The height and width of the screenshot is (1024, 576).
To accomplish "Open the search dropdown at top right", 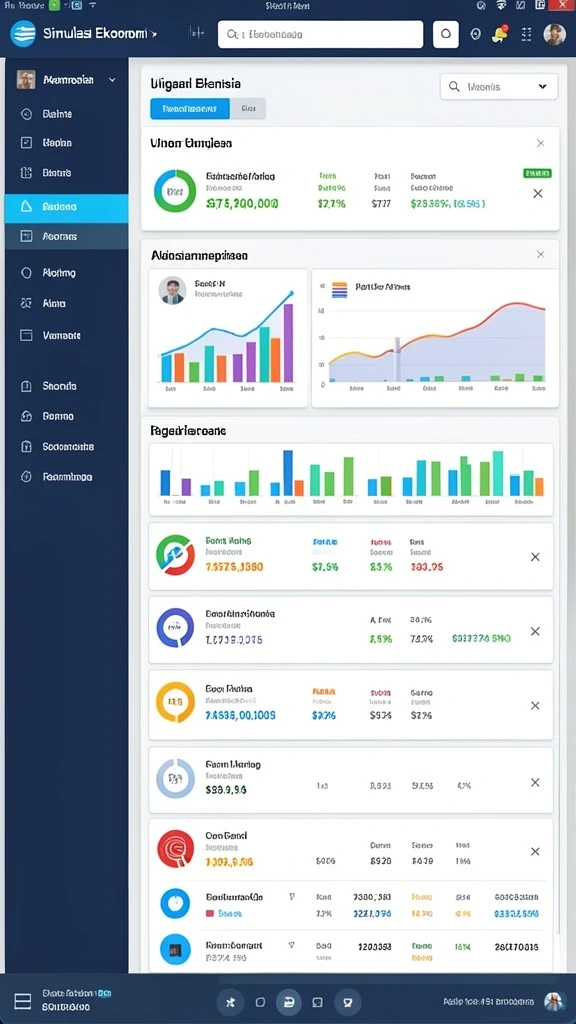I will pyautogui.click(x=499, y=86).
